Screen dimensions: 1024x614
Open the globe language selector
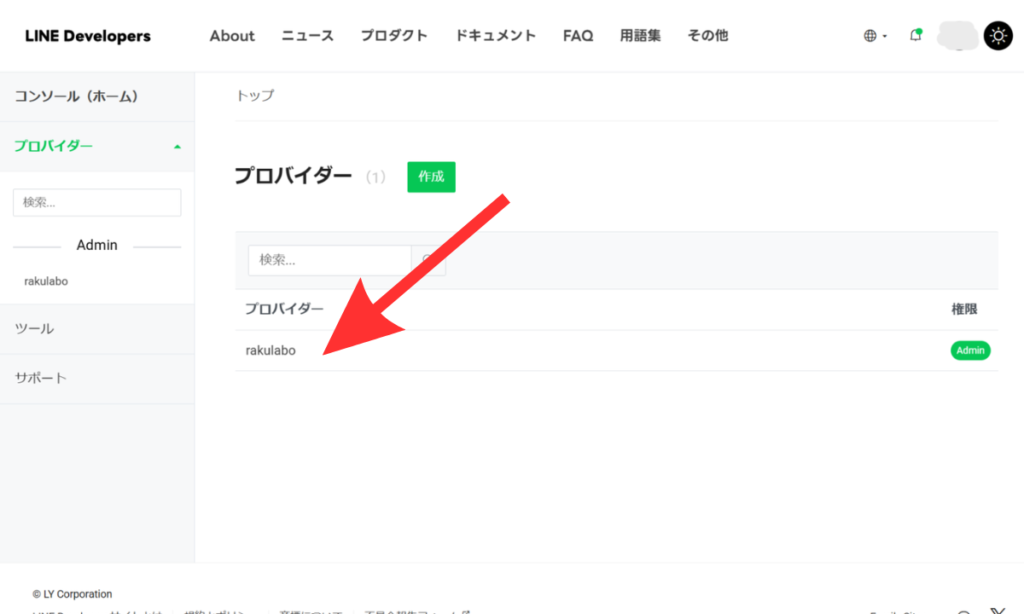tap(875, 36)
